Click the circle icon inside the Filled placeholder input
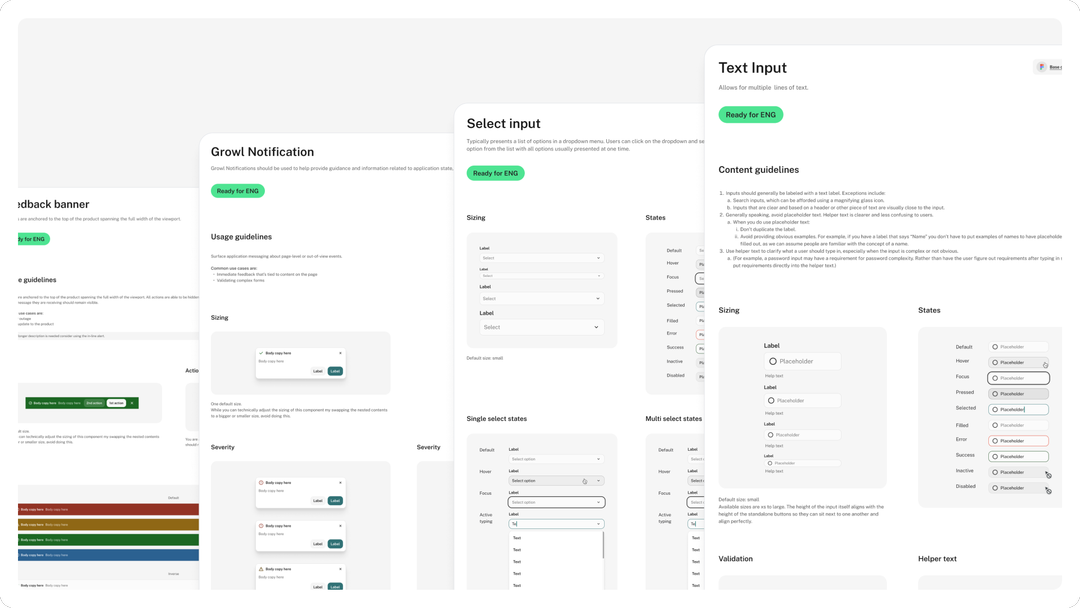This screenshot has width=1080, height=608. tap(995, 425)
